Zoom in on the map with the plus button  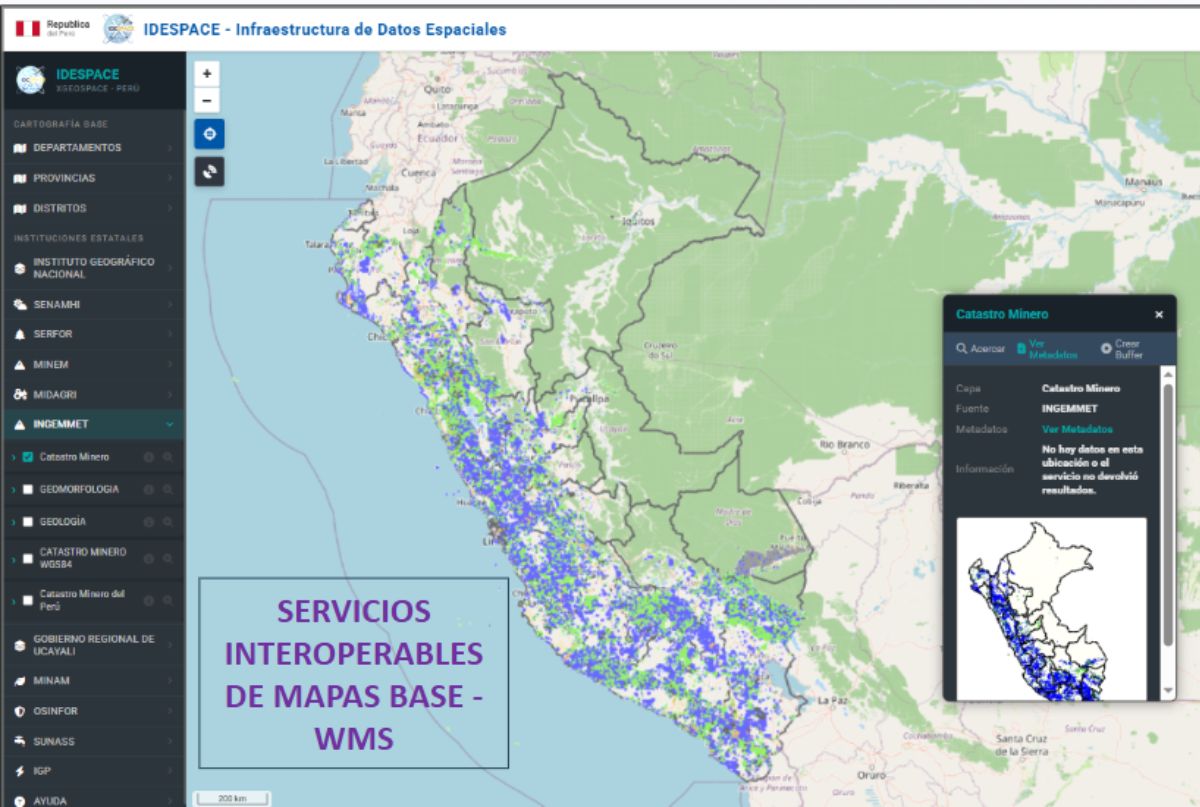[x=207, y=73]
